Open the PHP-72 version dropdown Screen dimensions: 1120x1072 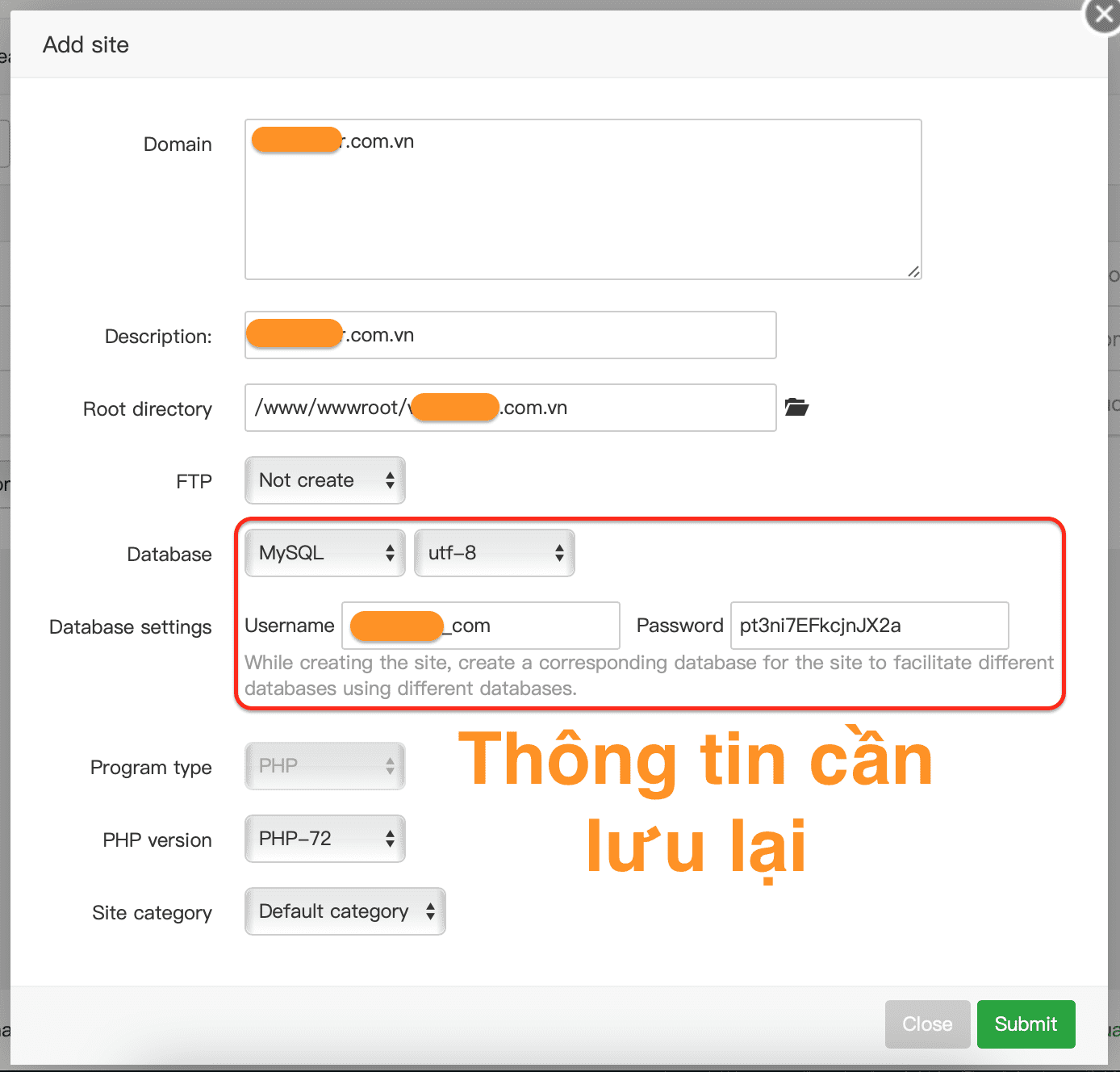pyautogui.click(x=324, y=839)
